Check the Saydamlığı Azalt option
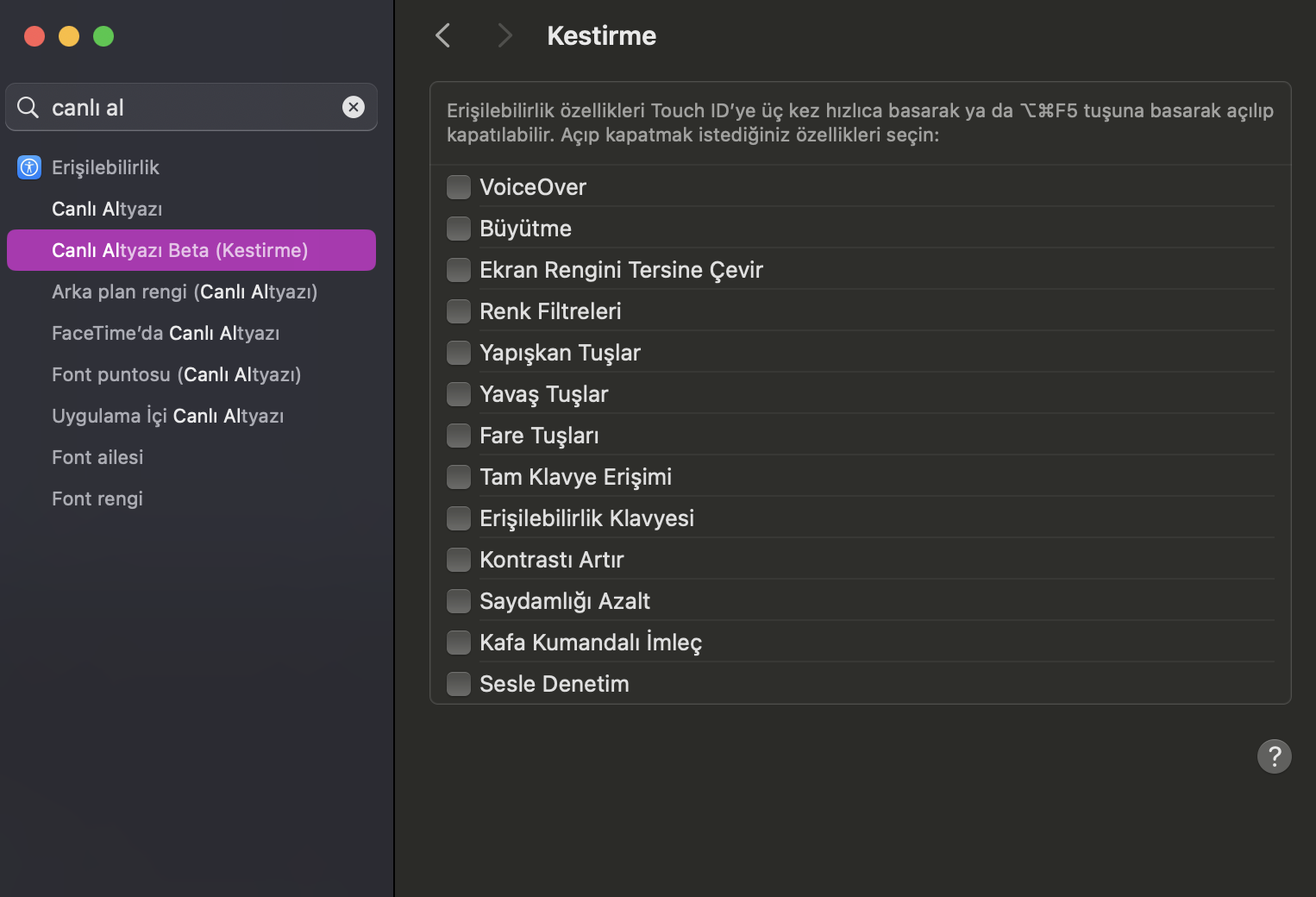The image size is (1316, 897). point(459,601)
